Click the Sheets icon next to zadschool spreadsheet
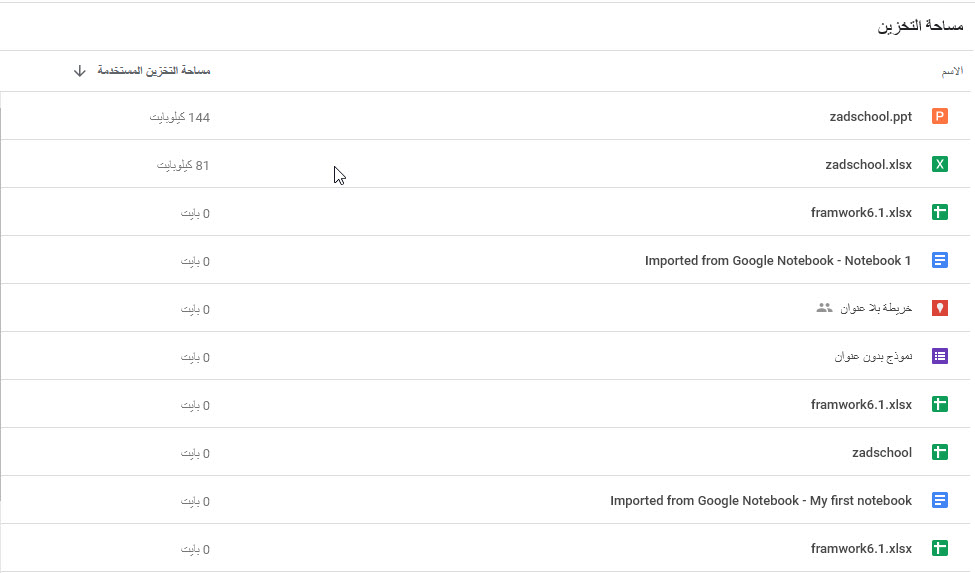Image resolution: width=975 pixels, height=573 pixels. pyautogui.click(x=940, y=452)
